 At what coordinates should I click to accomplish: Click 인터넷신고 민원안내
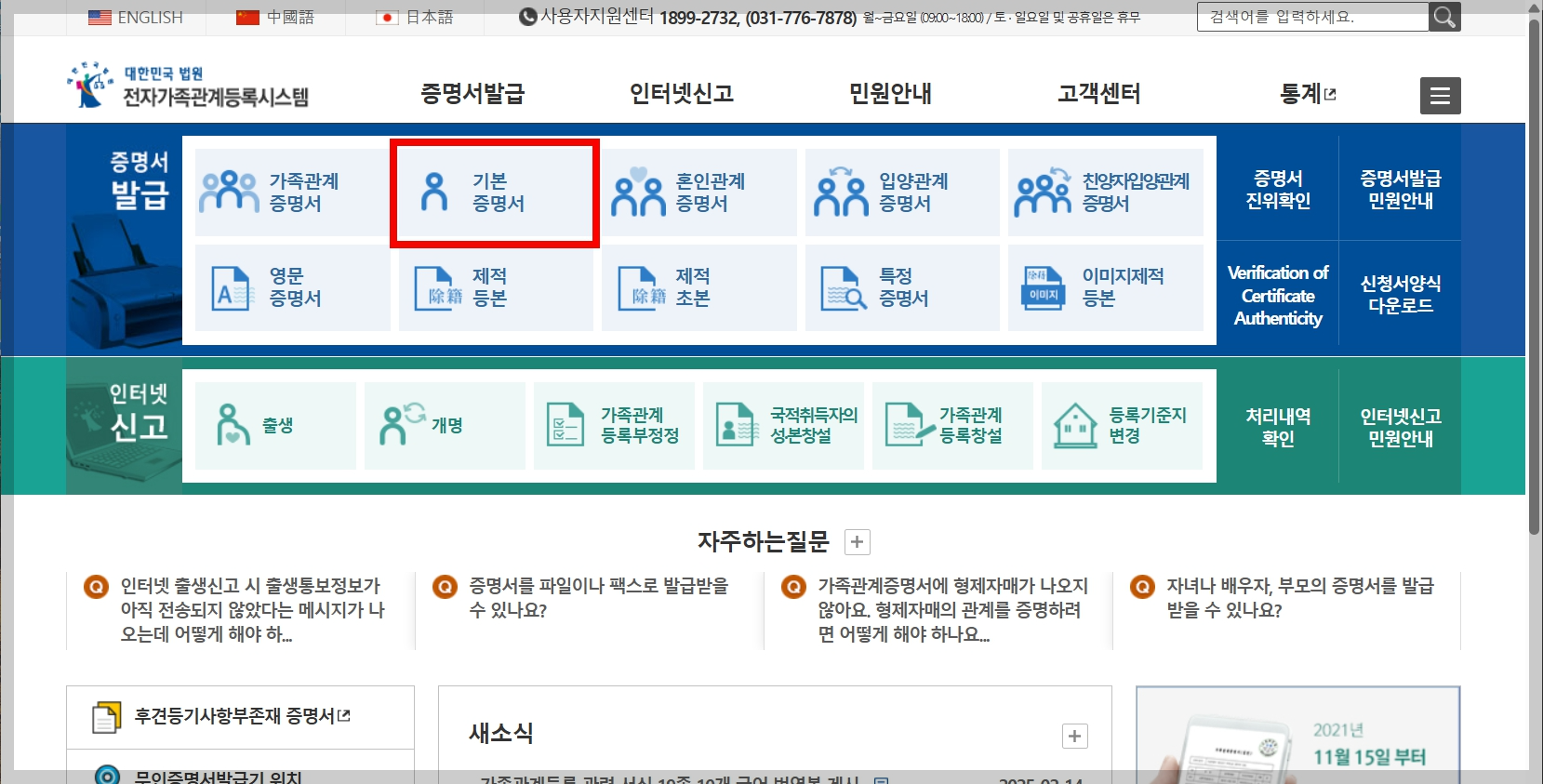pyautogui.click(x=1400, y=427)
